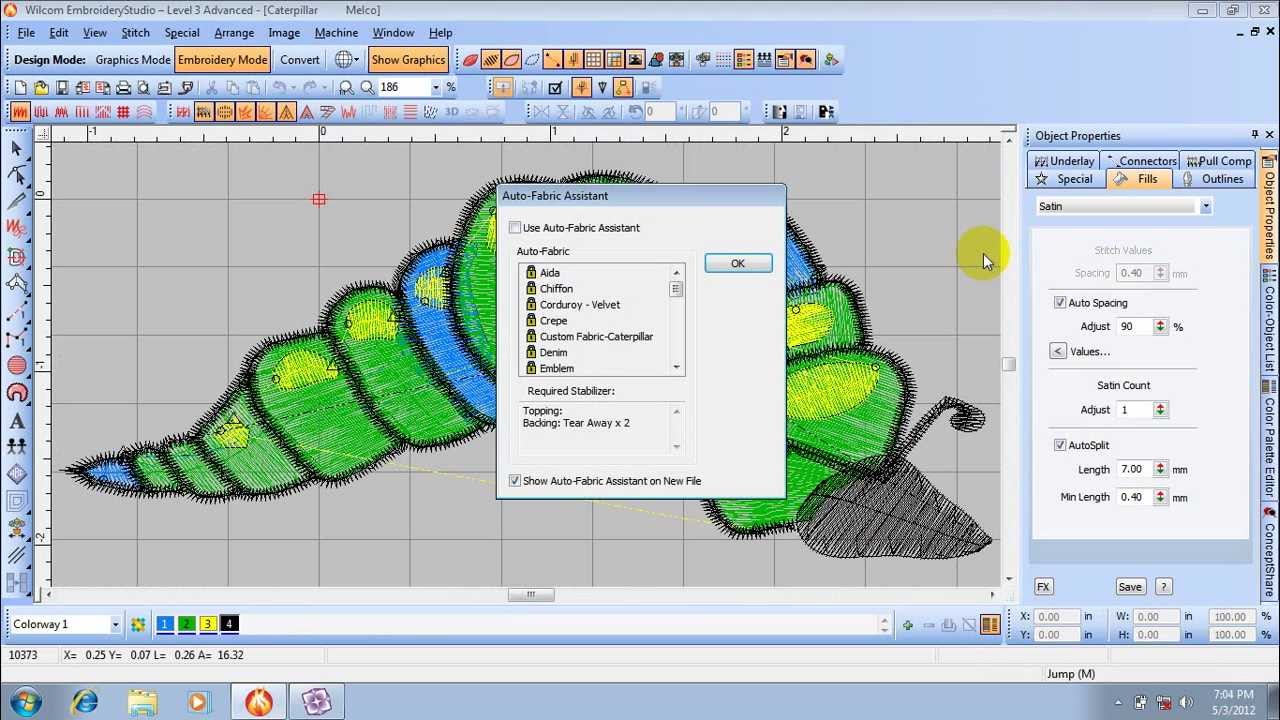The image size is (1280, 720).
Task: Click the Convert button
Action: click(300, 60)
